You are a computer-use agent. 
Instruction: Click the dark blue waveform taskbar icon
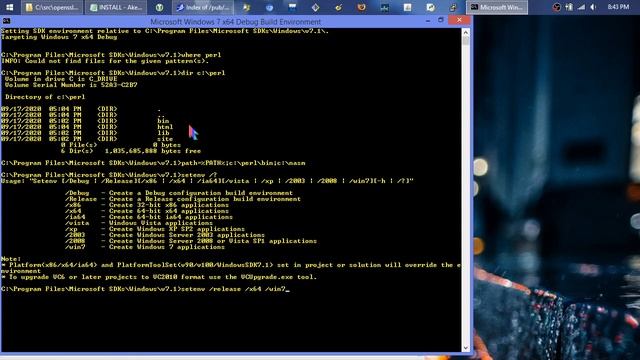384,7
